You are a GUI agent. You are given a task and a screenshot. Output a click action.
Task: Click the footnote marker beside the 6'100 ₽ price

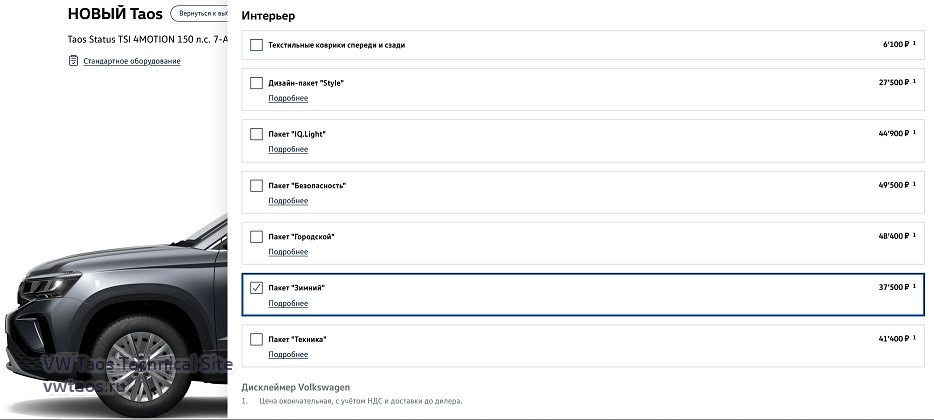pyautogui.click(x=914, y=44)
